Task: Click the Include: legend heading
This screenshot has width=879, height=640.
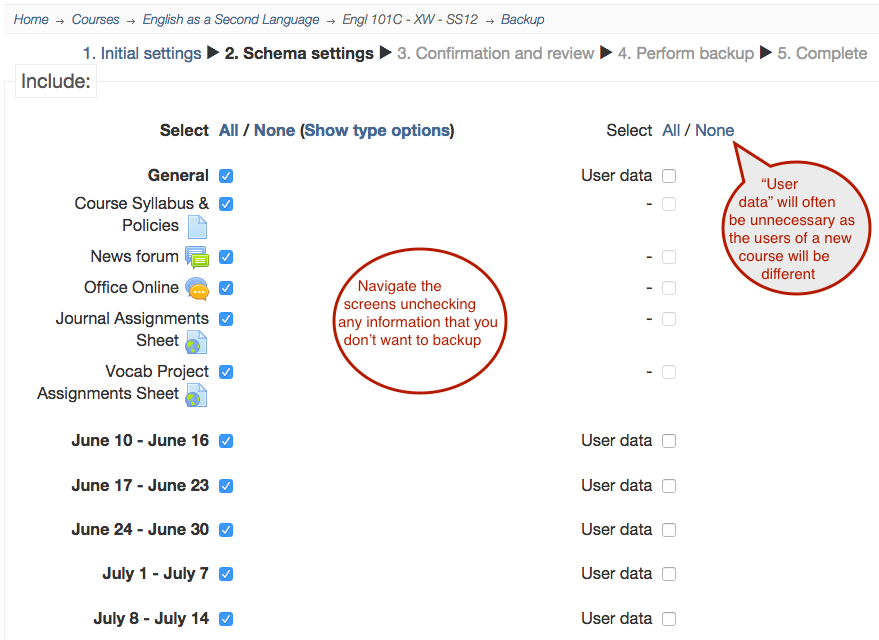Action: tap(55, 82)
